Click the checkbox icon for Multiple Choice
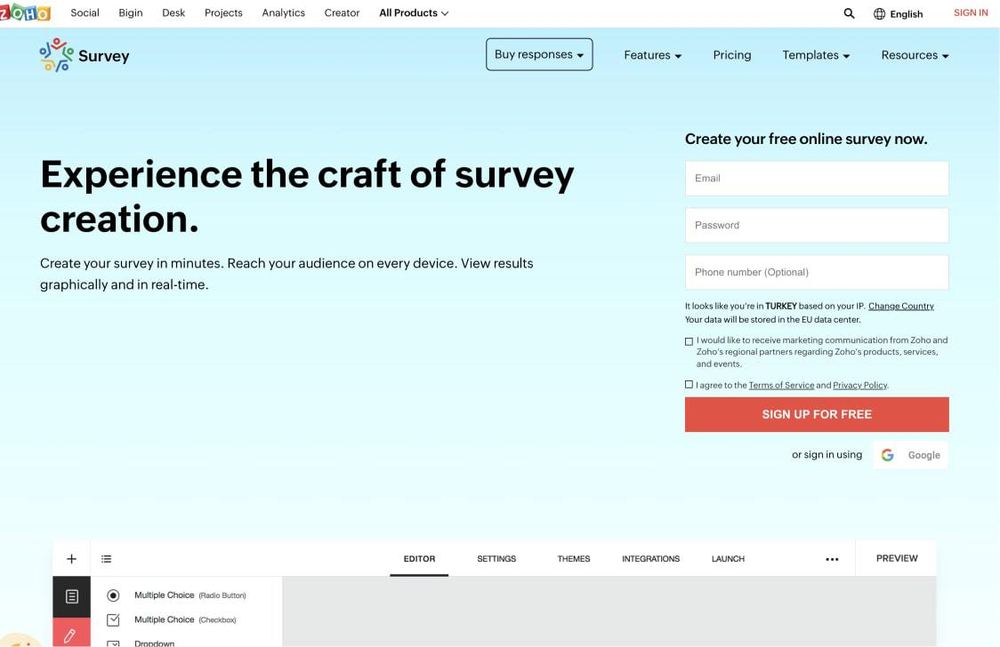Viewport: 1000px width, 647px height. pyautogui.click(x=113, y=619)
